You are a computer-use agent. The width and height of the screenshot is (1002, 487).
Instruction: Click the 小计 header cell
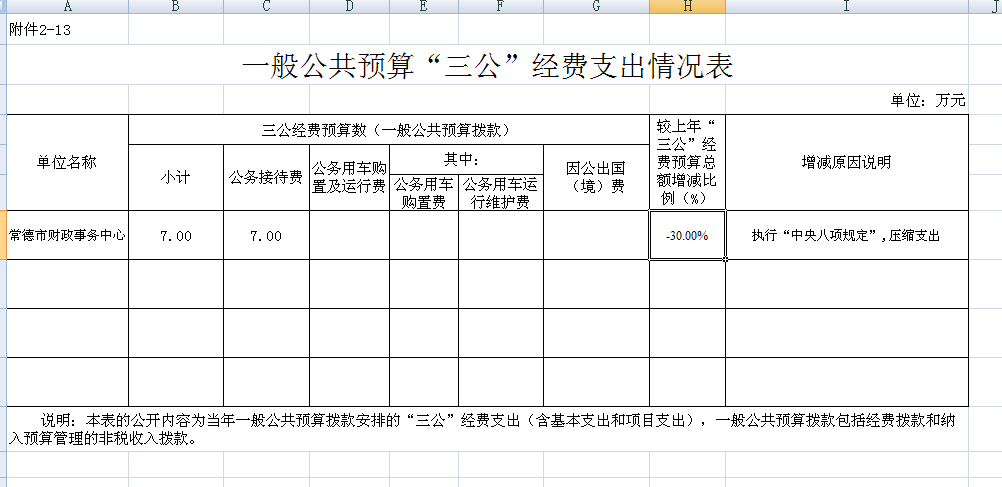(x=175, y=177)
